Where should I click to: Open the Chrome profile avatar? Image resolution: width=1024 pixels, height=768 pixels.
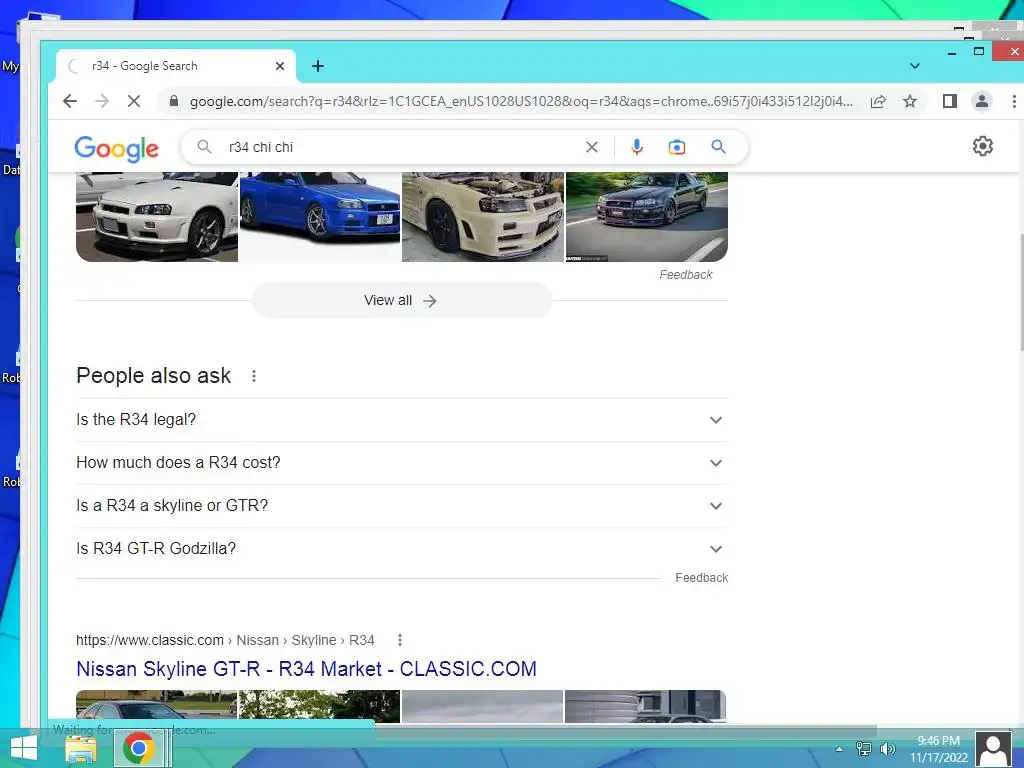[982, 101]
